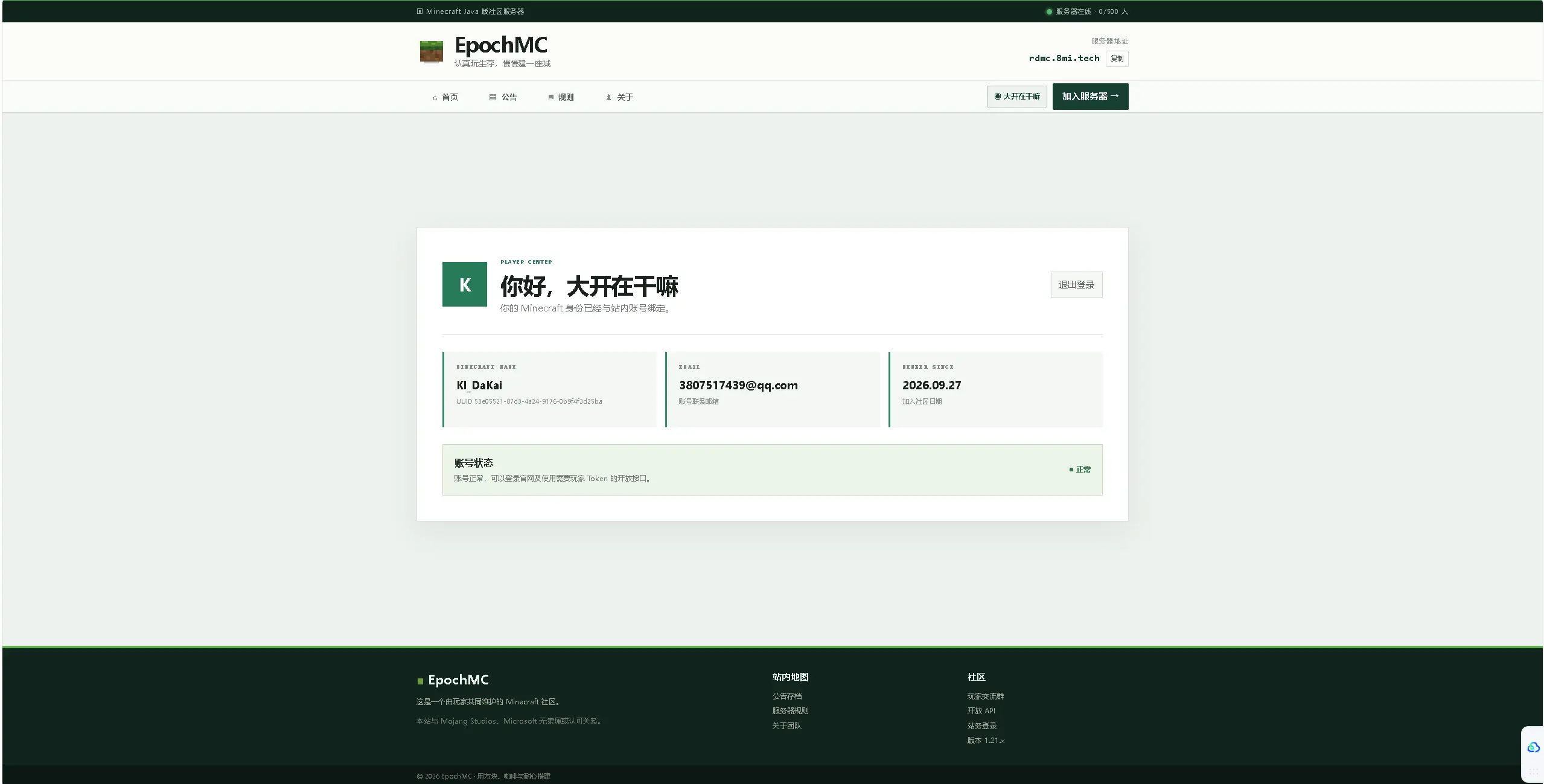1544x784 pixels.
Task: Select the rdmc.8mi.tech server address text
Action: [1064, 59]
